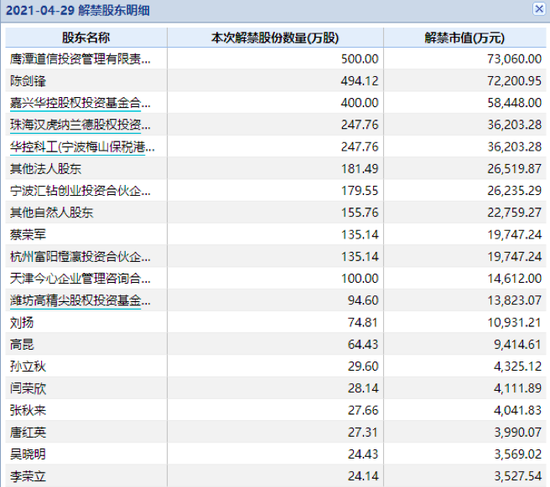
Task: Select shareholder 鹰潭道信投资管理有限责...
Action: 80,59
